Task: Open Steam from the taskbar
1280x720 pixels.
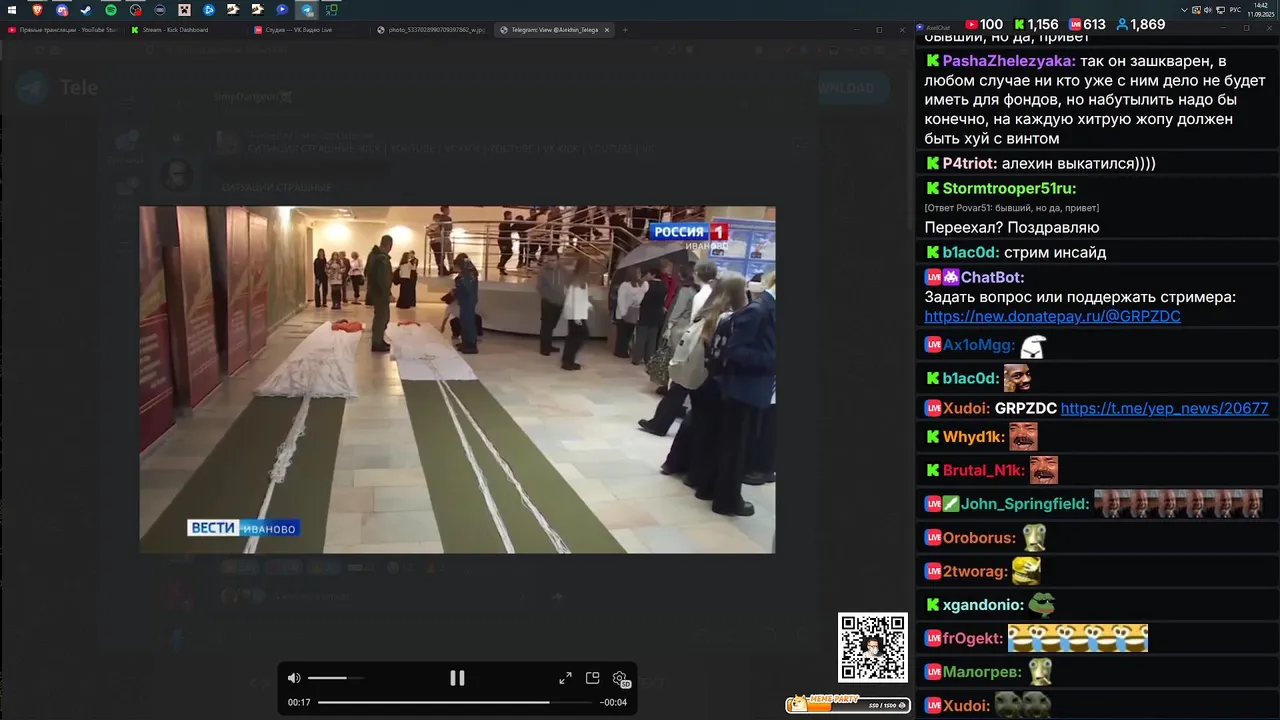Action: tap(86, 10)
